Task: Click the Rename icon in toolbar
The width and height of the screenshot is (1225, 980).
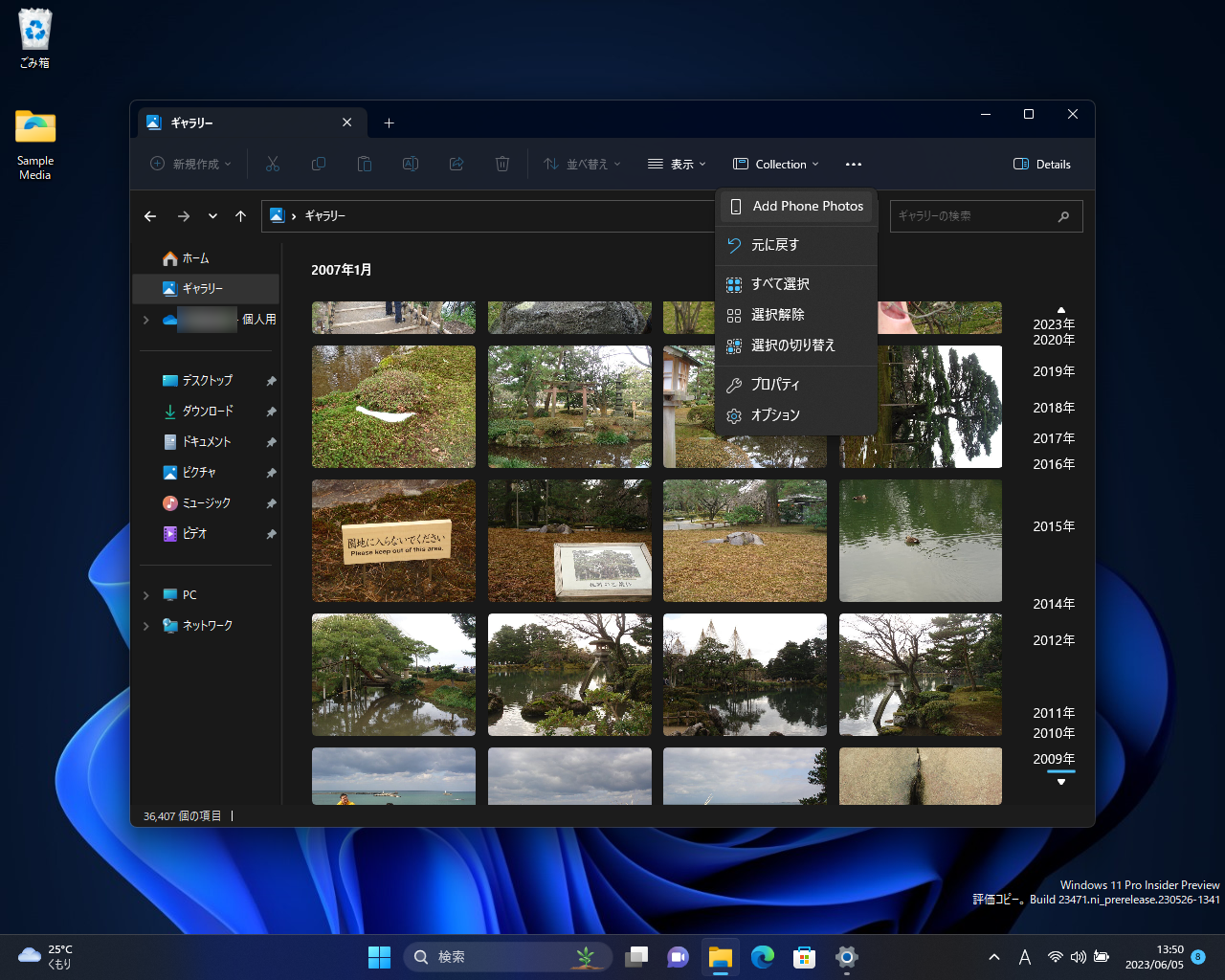Action: (411, 164)
